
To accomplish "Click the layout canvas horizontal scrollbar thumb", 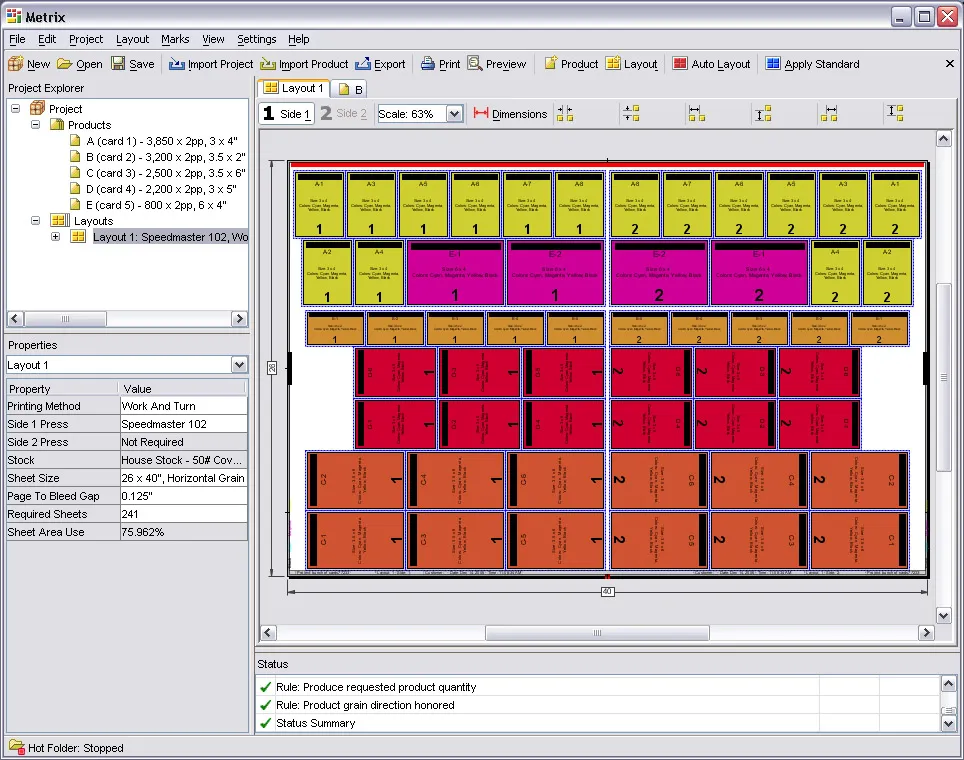I will pyautogui.click(x=597, y=633).
